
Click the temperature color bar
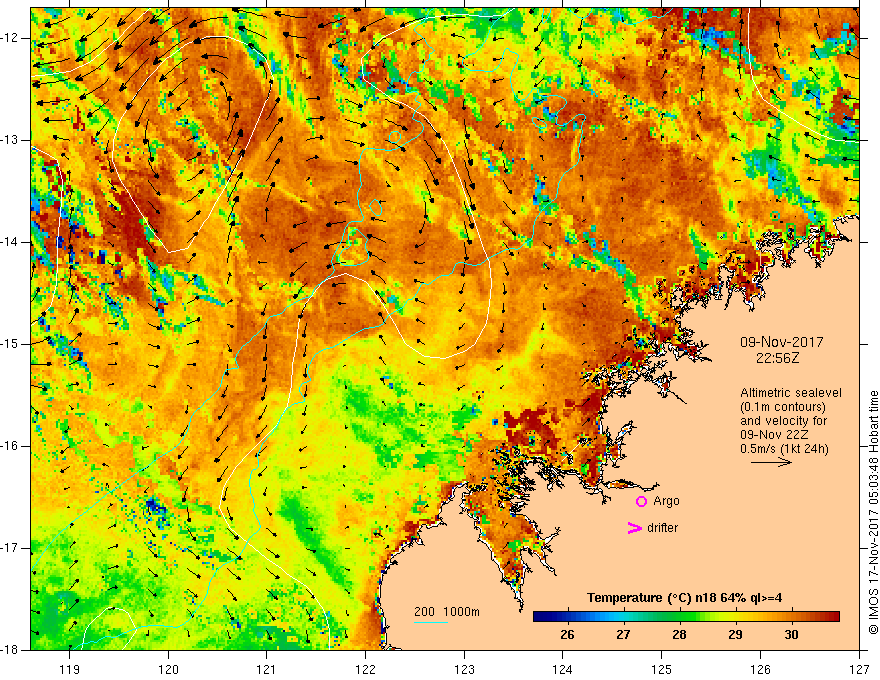click(x=686, y=617)
